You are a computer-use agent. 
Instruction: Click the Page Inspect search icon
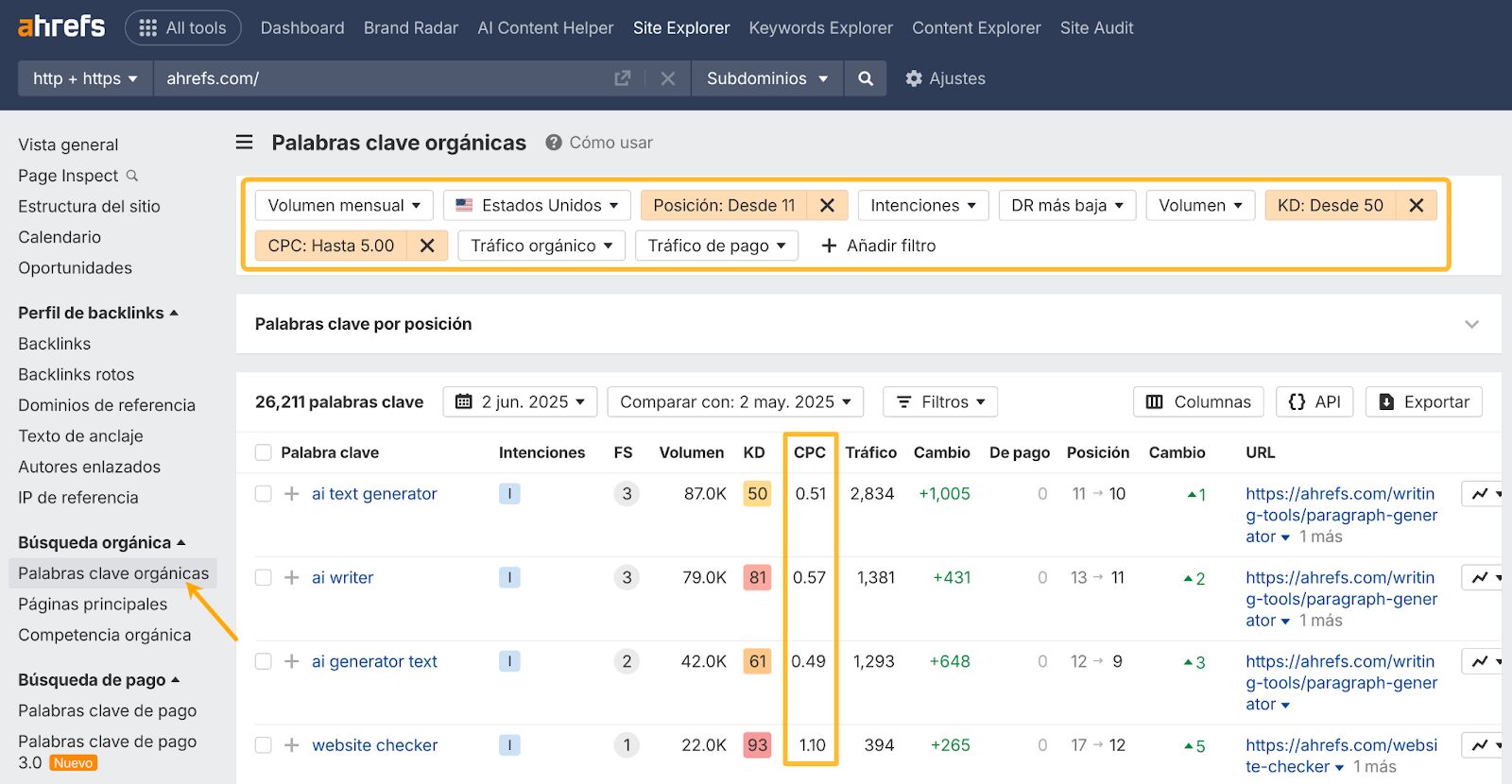pos(132,176)
